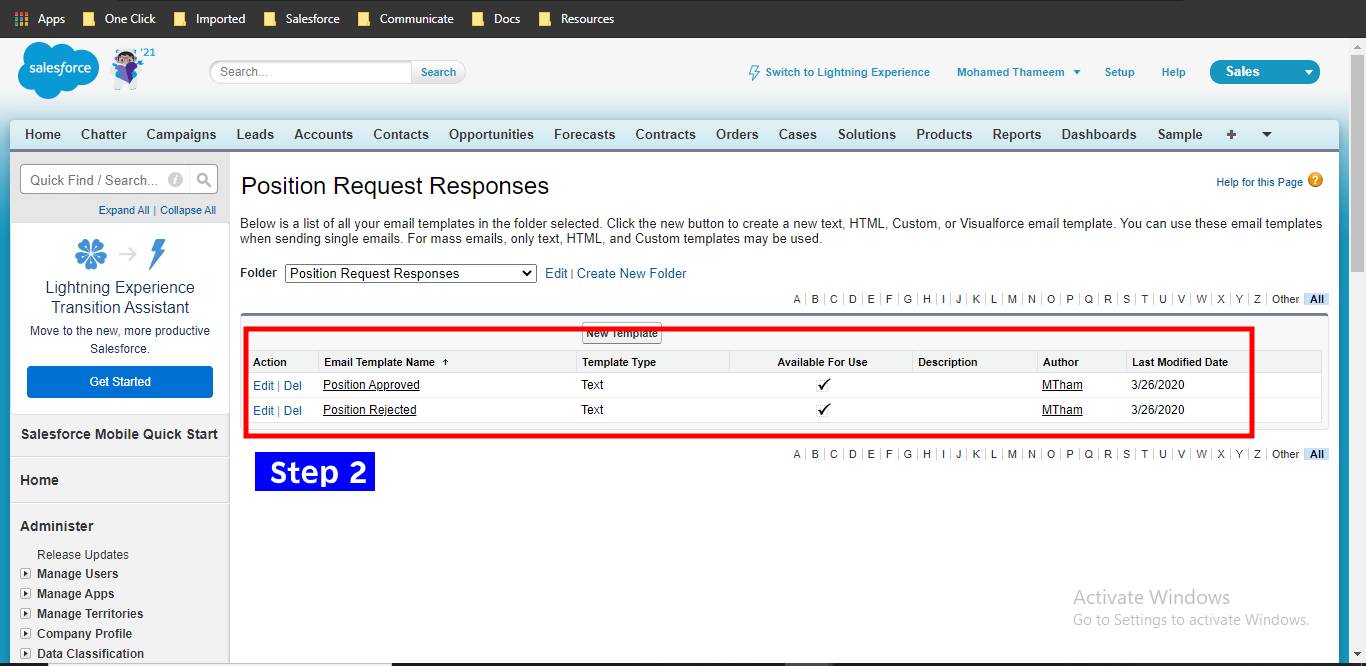The width and height of the screenshot is (1366, 666).
Task: Expand the Manage Users section
Action: point(25,574)
